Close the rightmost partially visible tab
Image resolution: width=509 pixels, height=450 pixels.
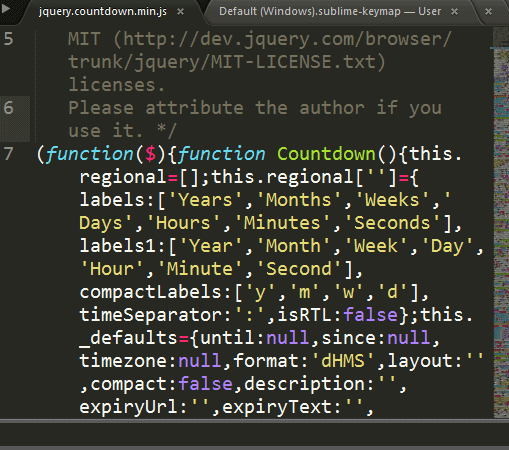click(488, 12)
